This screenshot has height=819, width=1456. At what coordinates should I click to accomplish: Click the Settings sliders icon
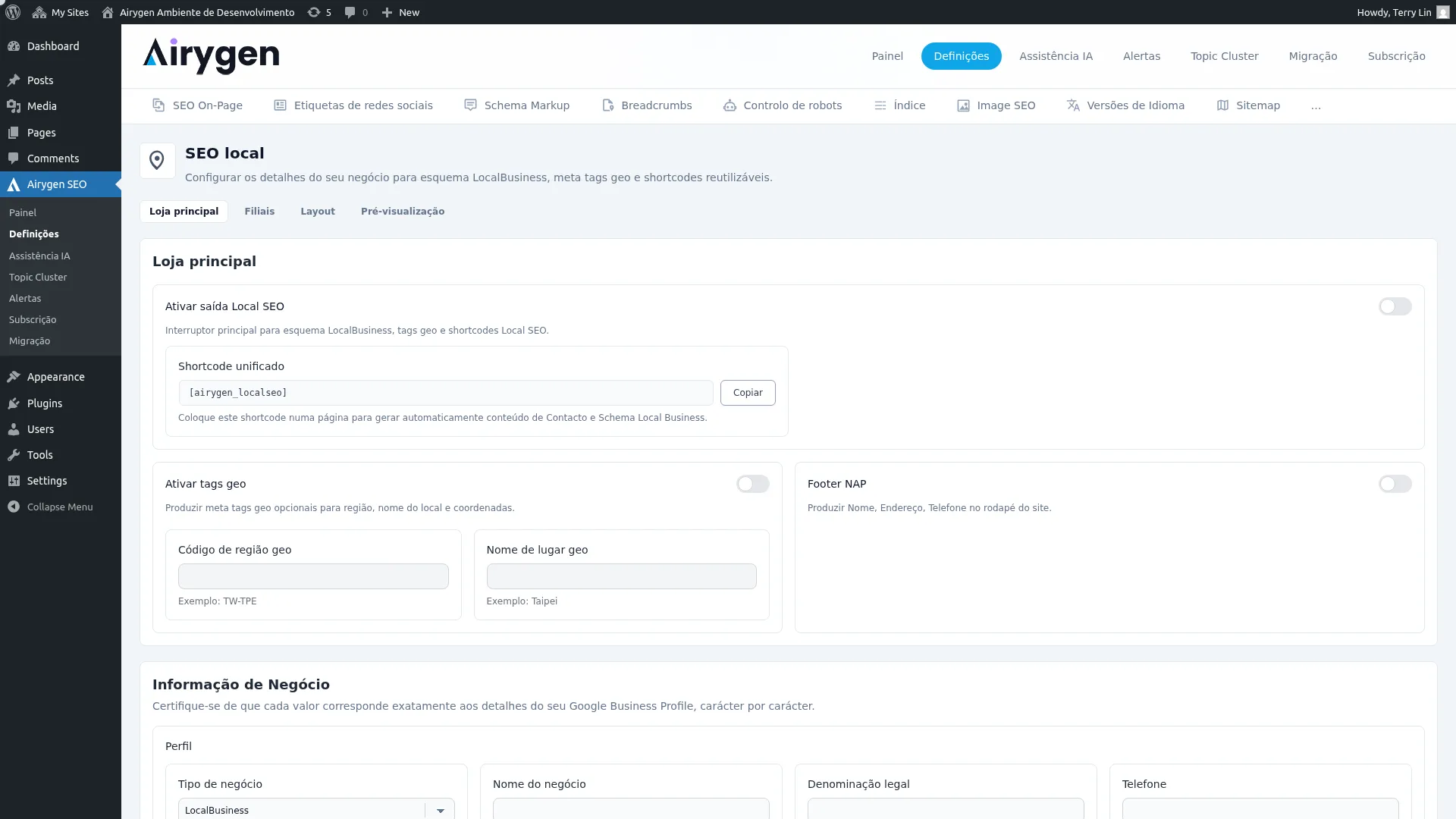(x=14, y=481)
